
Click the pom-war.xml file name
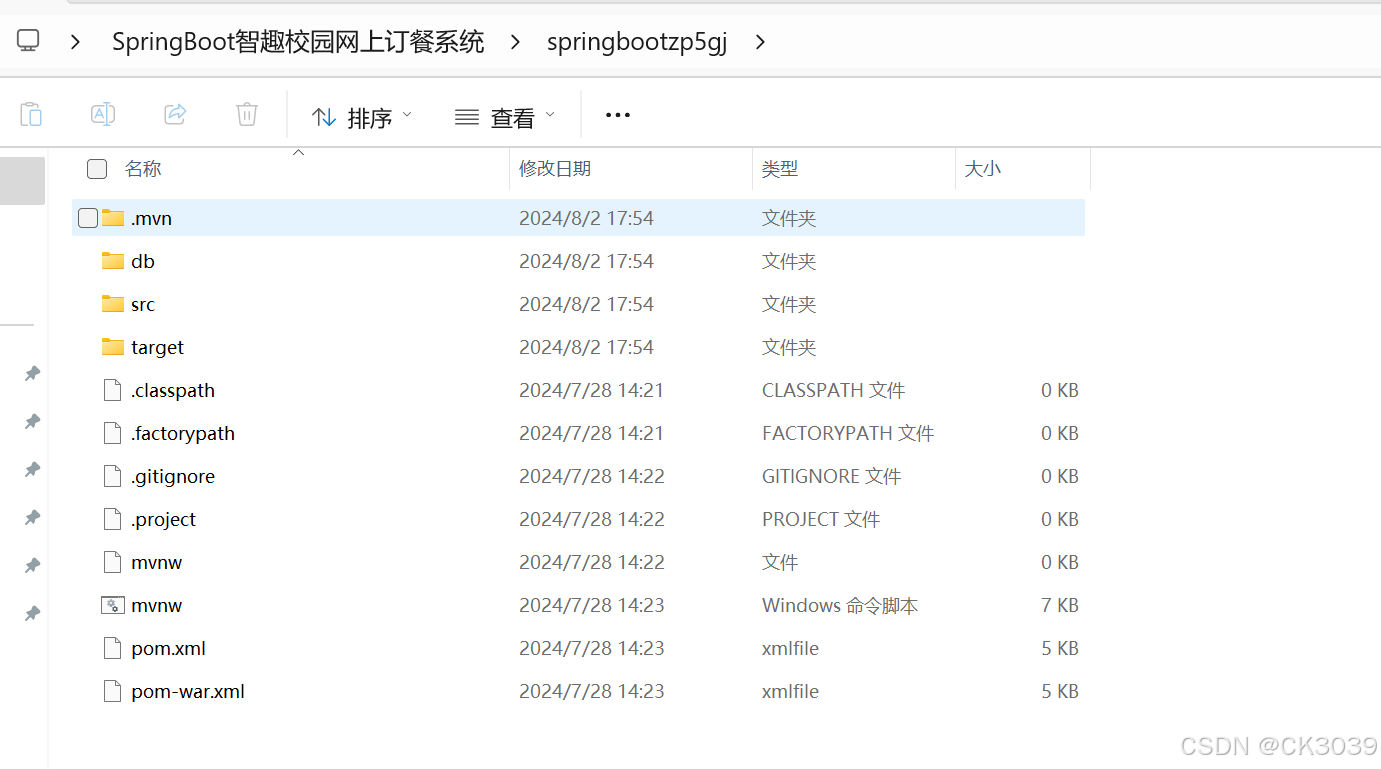188,691
